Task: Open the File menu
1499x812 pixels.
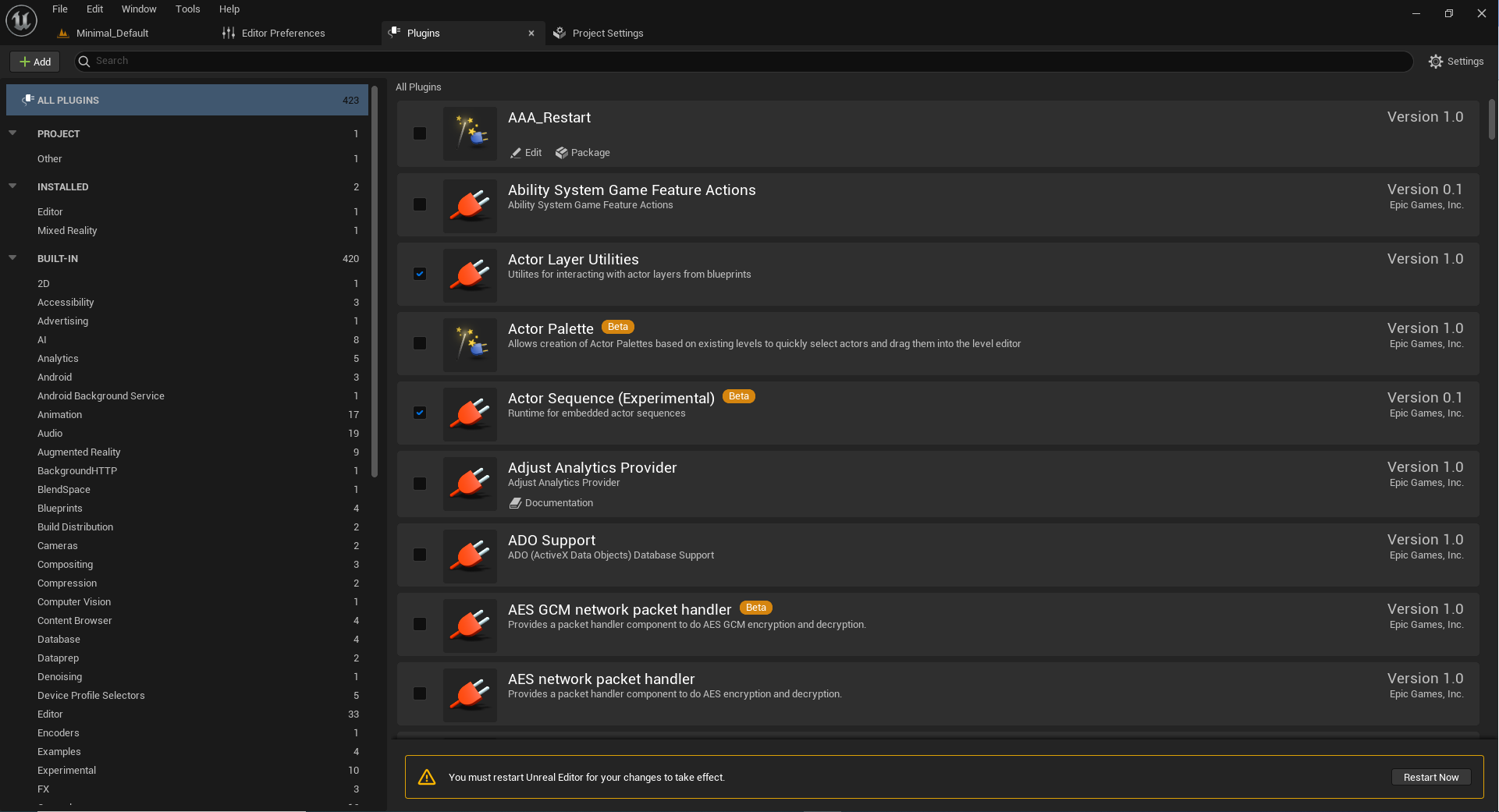Action: pos(60,9)
